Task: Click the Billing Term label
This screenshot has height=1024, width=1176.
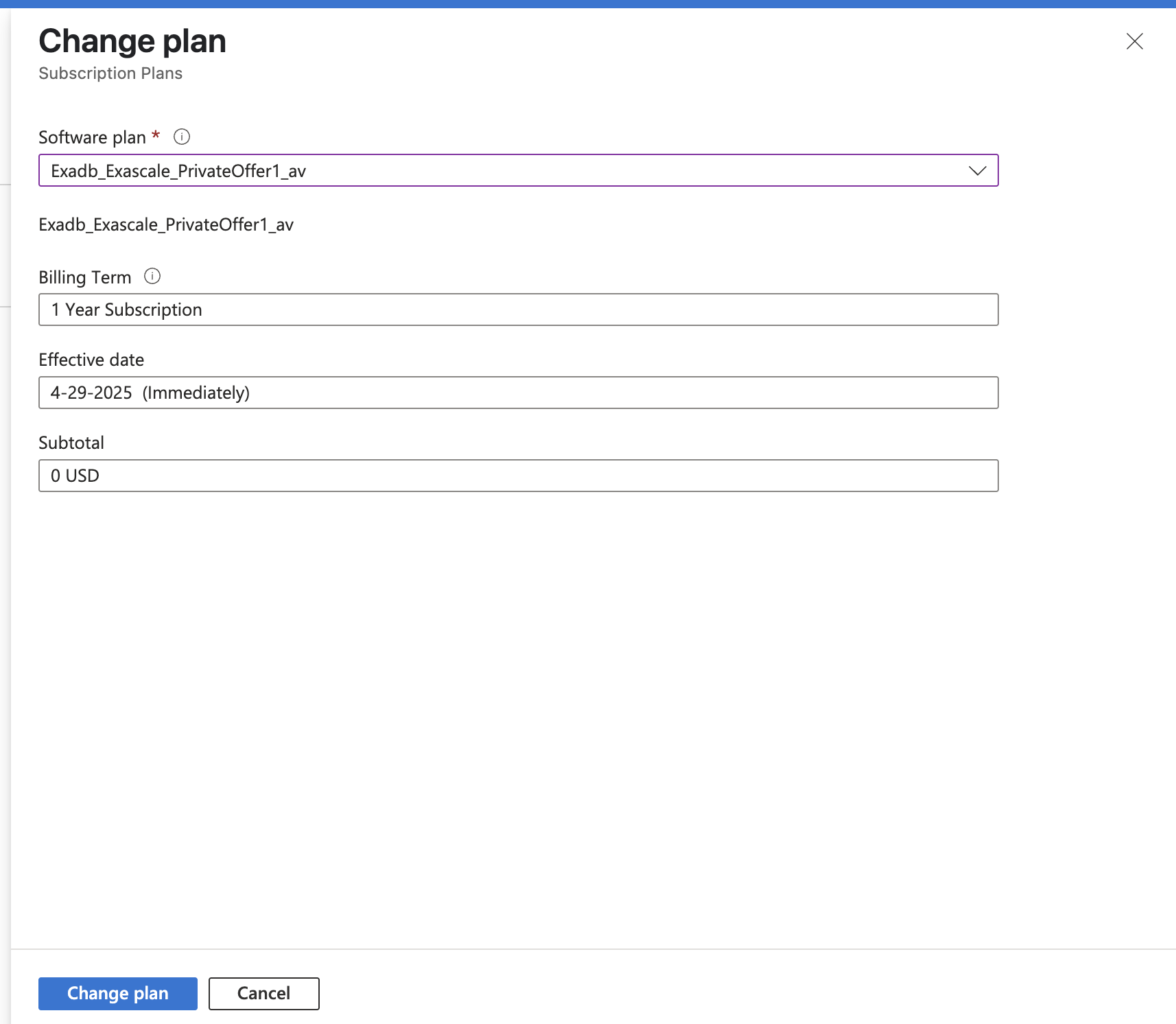Action: coord(84,278)
